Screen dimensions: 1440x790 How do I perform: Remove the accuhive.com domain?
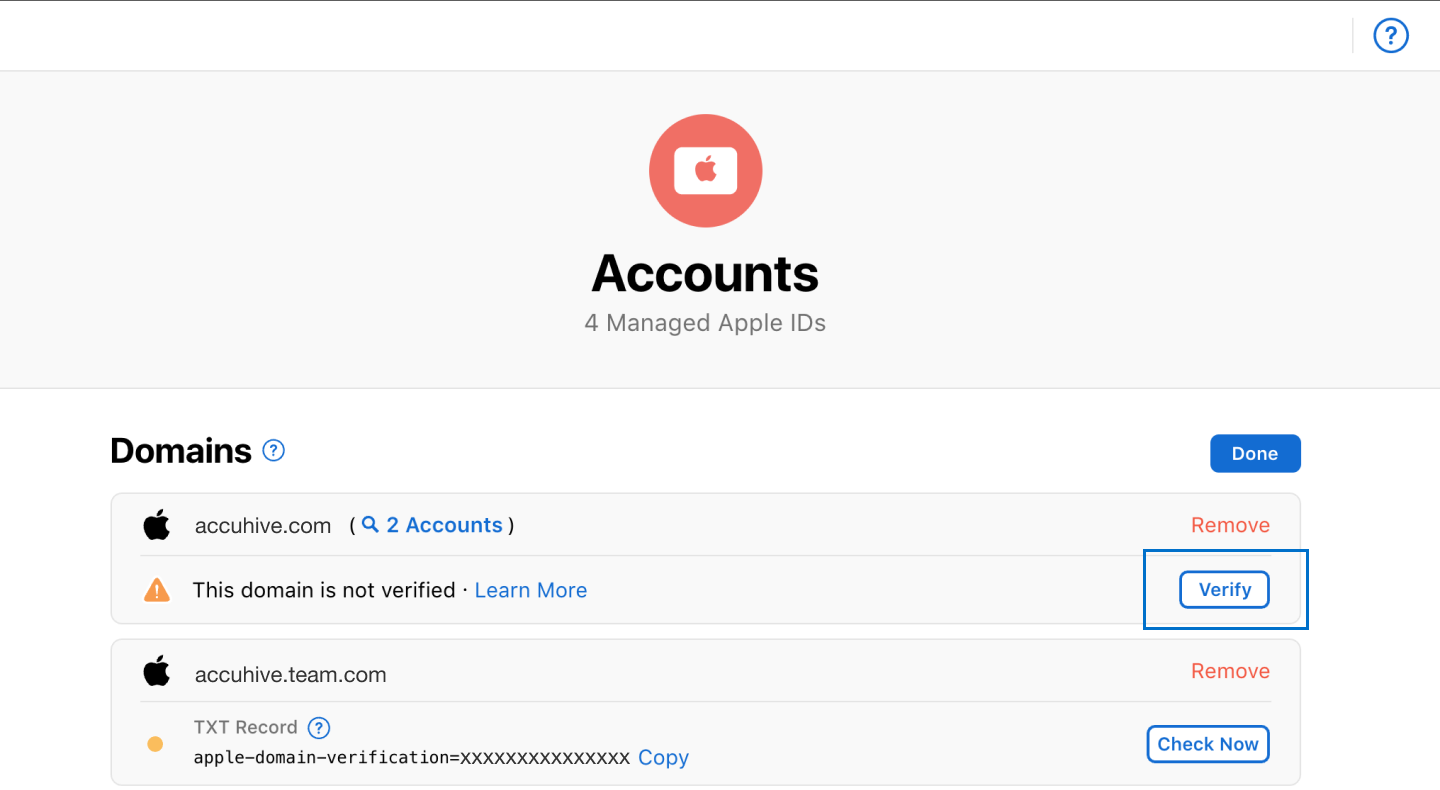1230,524
